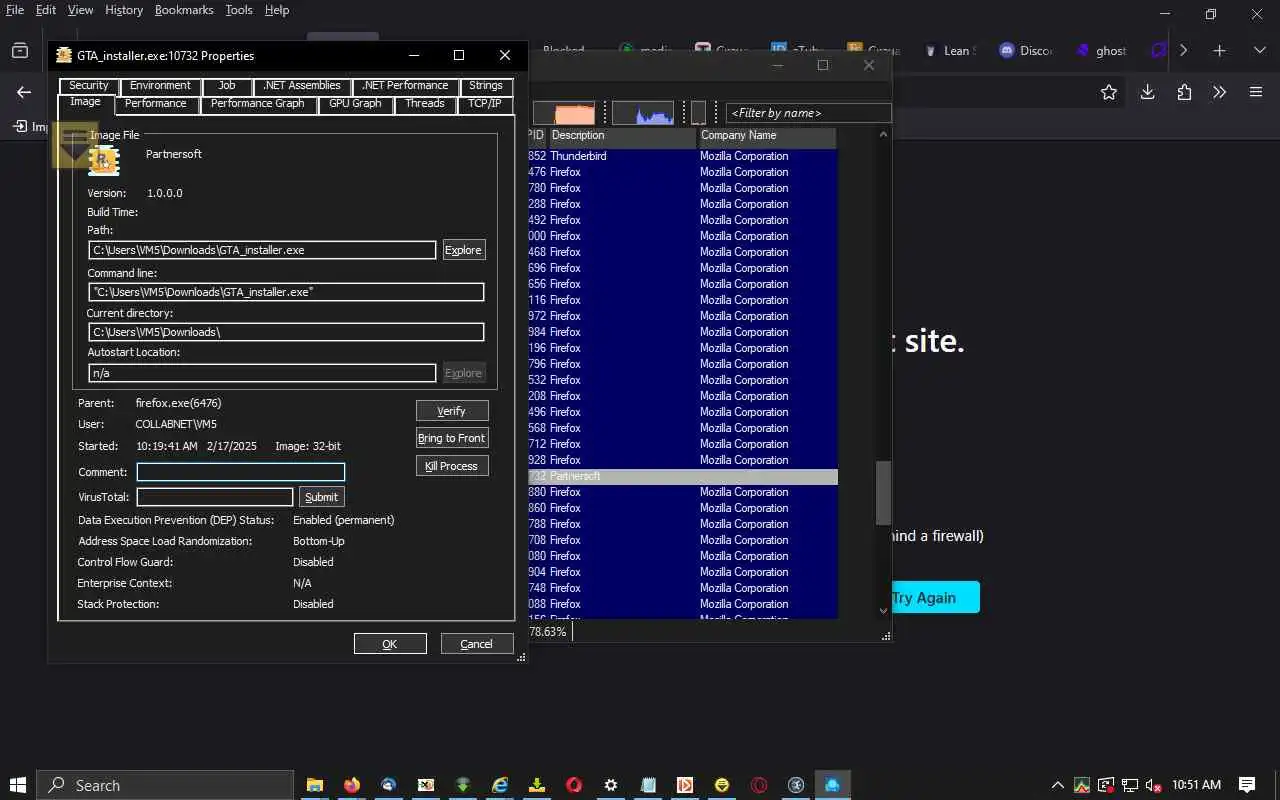Click the taskbar clock showing 10:51 AM
1280x800 pixels.
tap(1197, 785)
